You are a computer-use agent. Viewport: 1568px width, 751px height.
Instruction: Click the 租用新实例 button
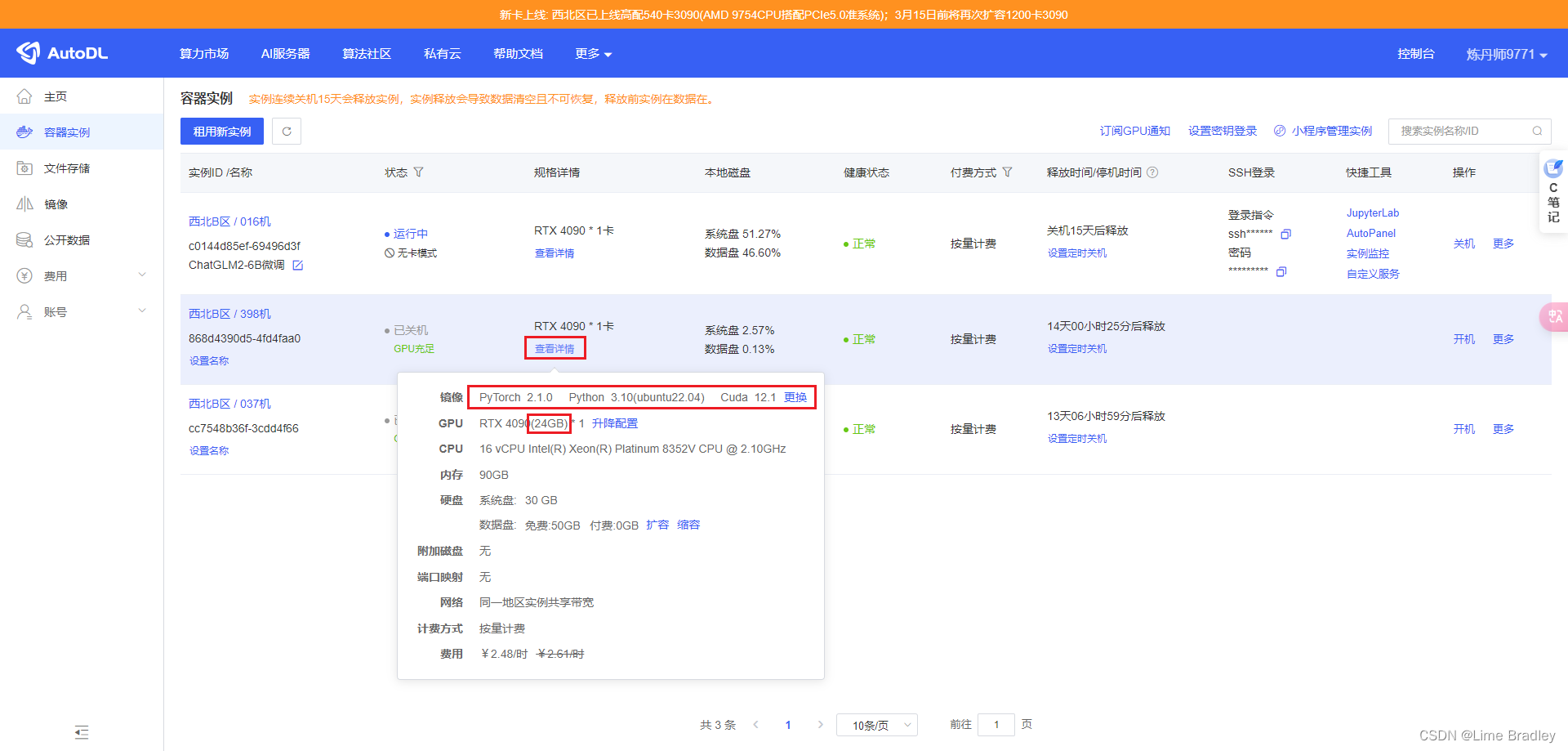pos(222,132)
